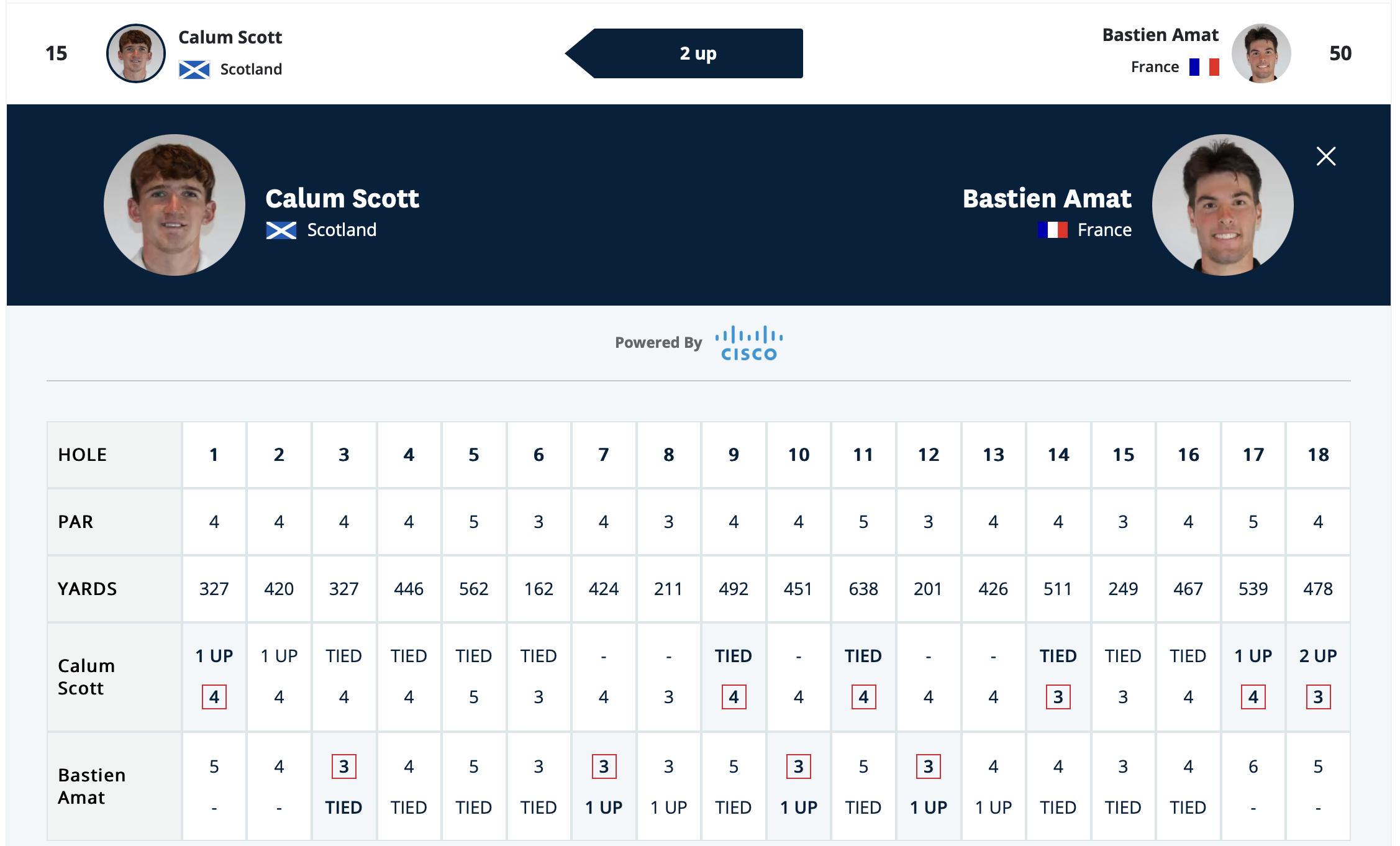Viewport: 1400px width, 846px height.
Task: Click hole 18 column header
Action: click(x=1318, y=455)
